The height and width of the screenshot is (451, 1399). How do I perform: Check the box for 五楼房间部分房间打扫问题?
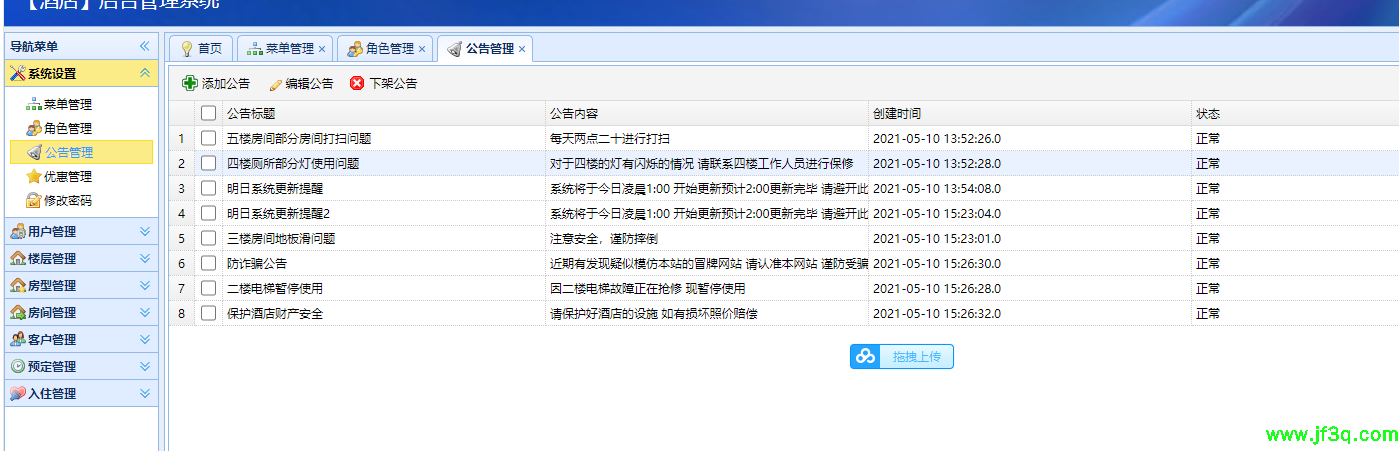[208, 138]
